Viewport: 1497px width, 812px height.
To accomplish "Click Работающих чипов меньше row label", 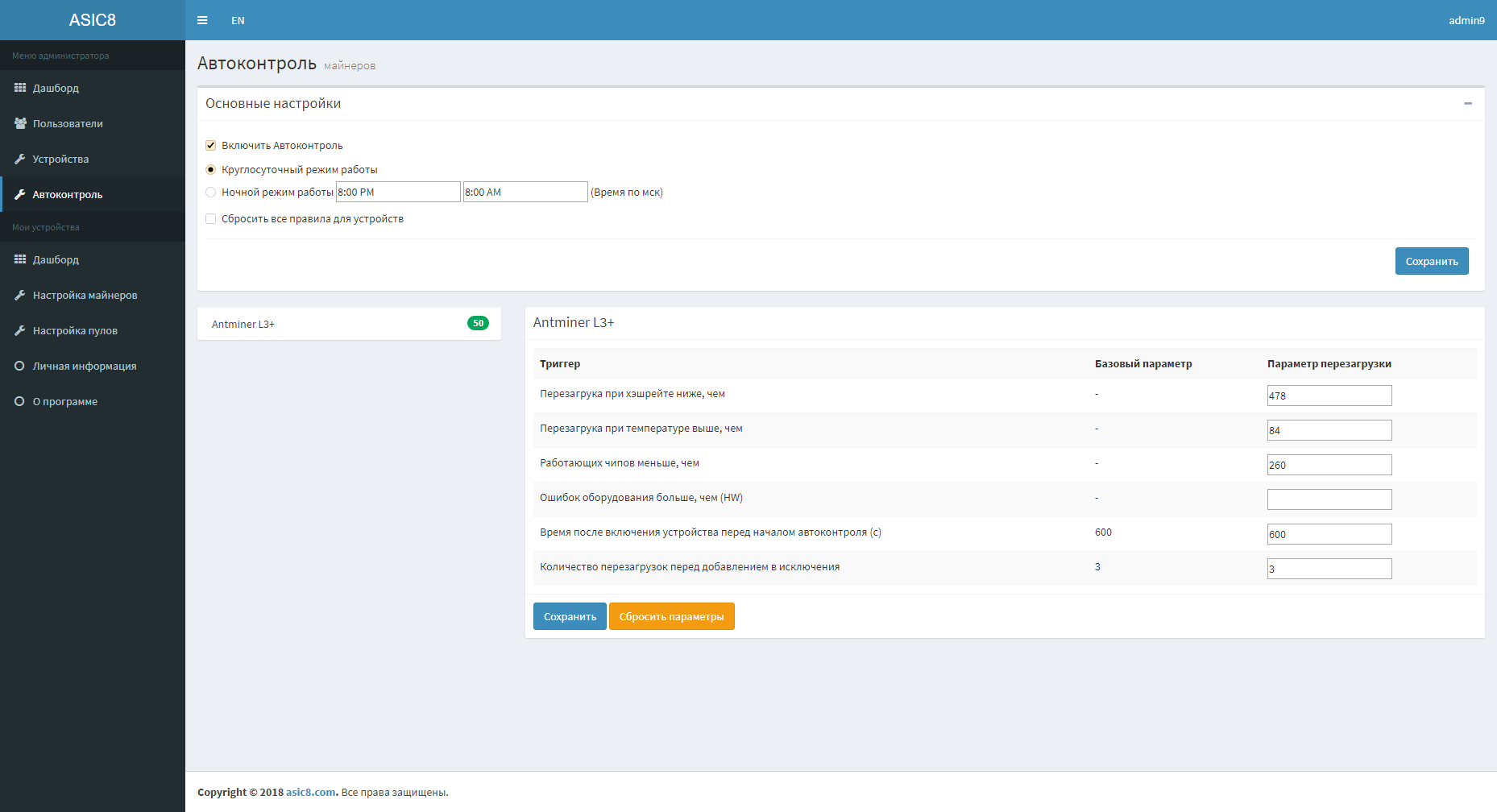I will [620, 463].
